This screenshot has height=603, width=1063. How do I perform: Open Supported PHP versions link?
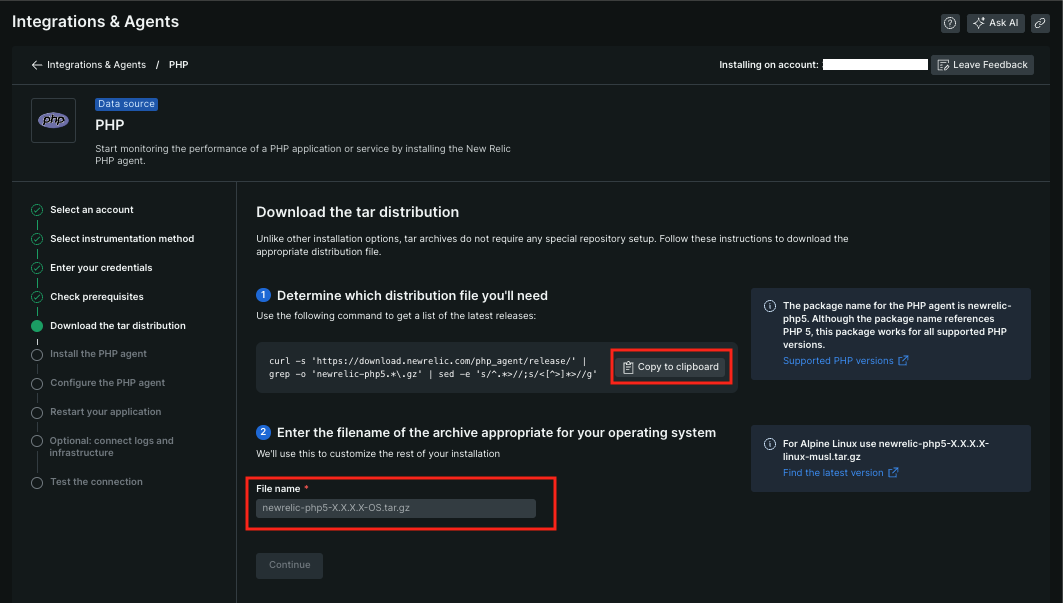[845, 361]
